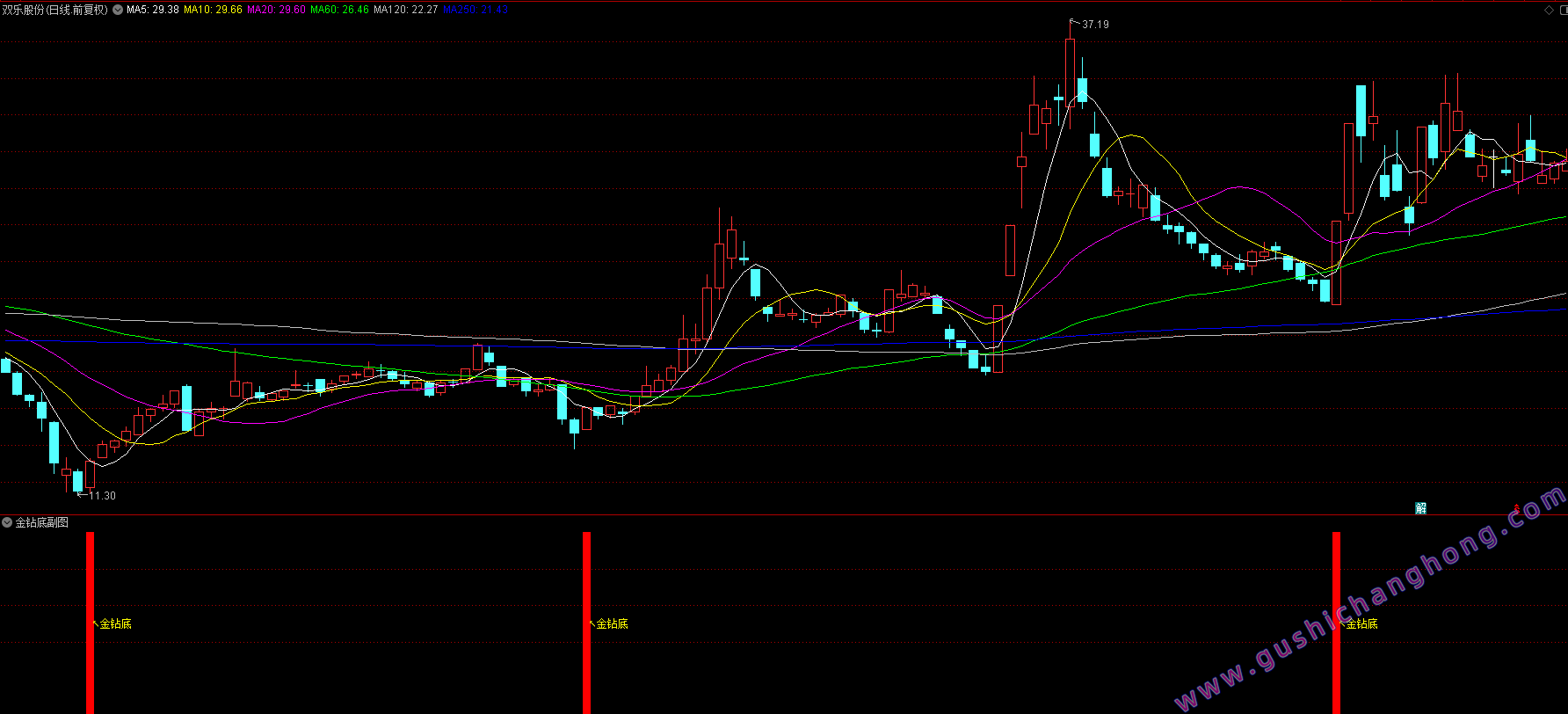
Task: Click the 11.30 low price label
Action: 103,496
